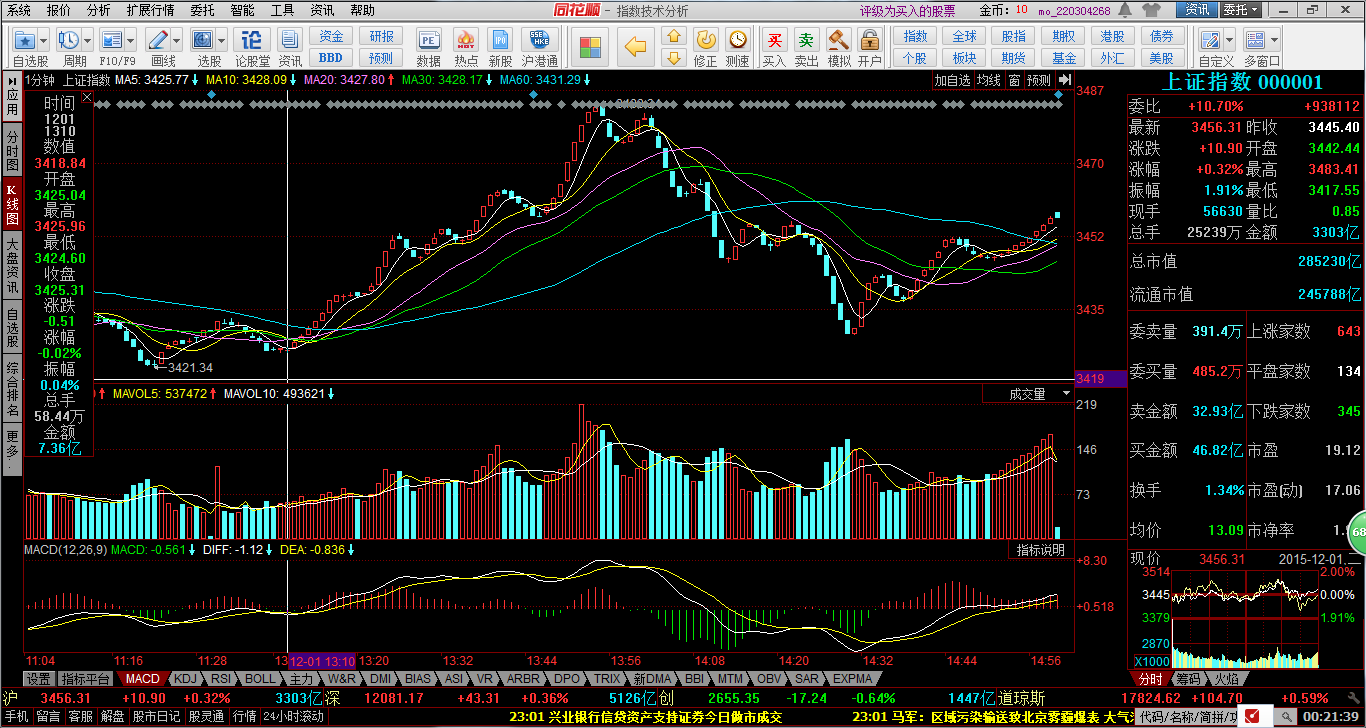Click the 买入 buy icon
1366x728 pixels.
pyautogui.click(x=775, y=40)
